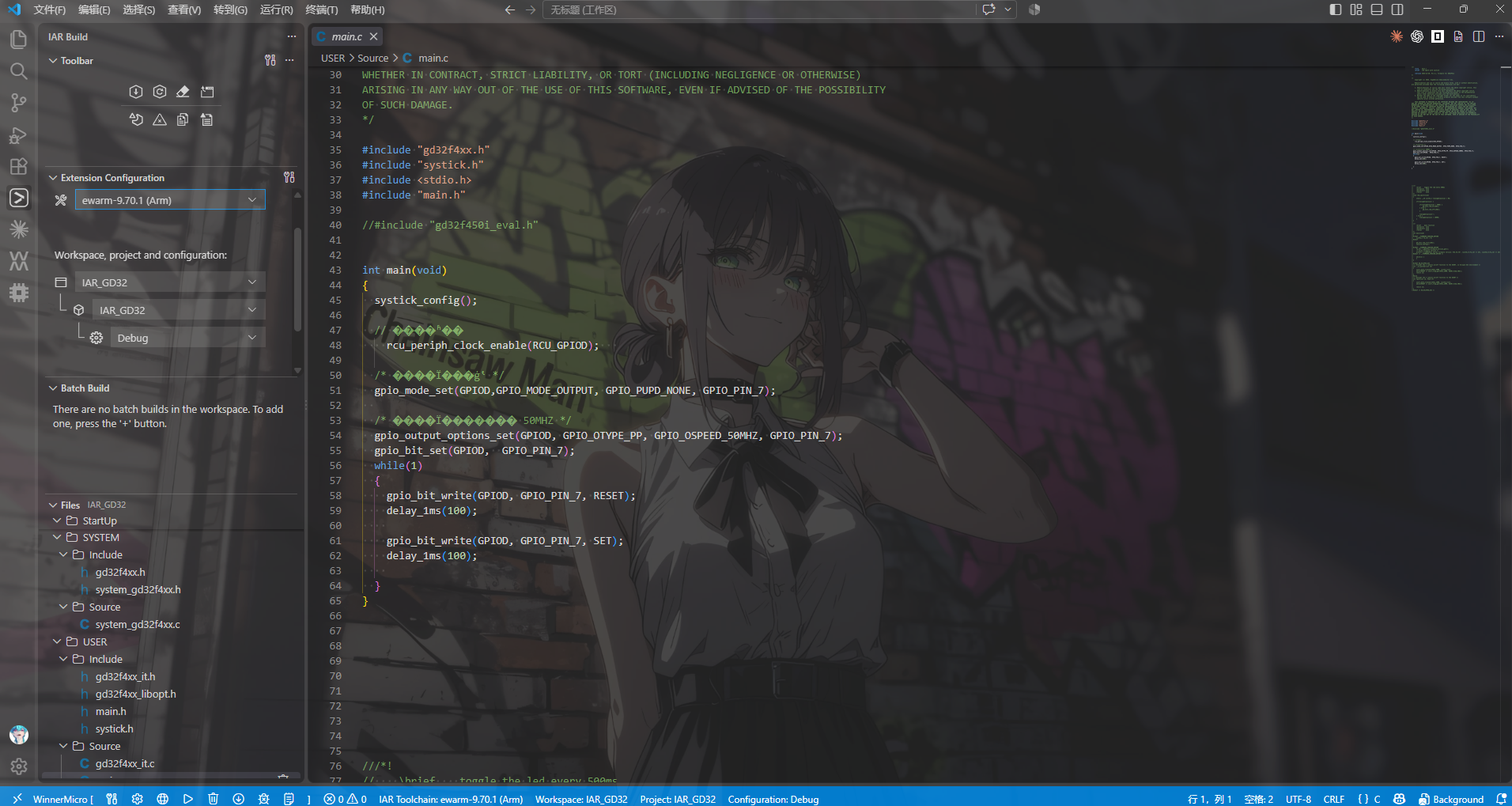1512x806 pixels.
Task: Click the errors and warnings count
Action: [346, 799]
